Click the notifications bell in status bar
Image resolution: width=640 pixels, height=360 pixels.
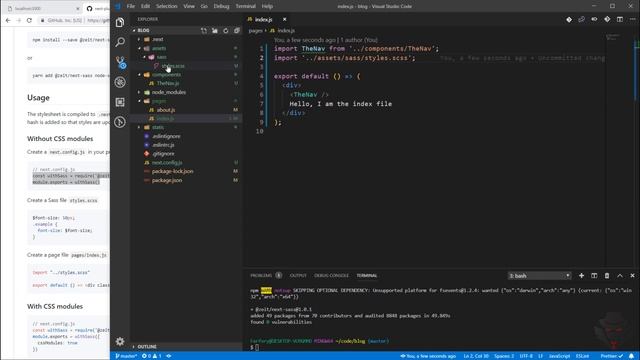[631, 356]
